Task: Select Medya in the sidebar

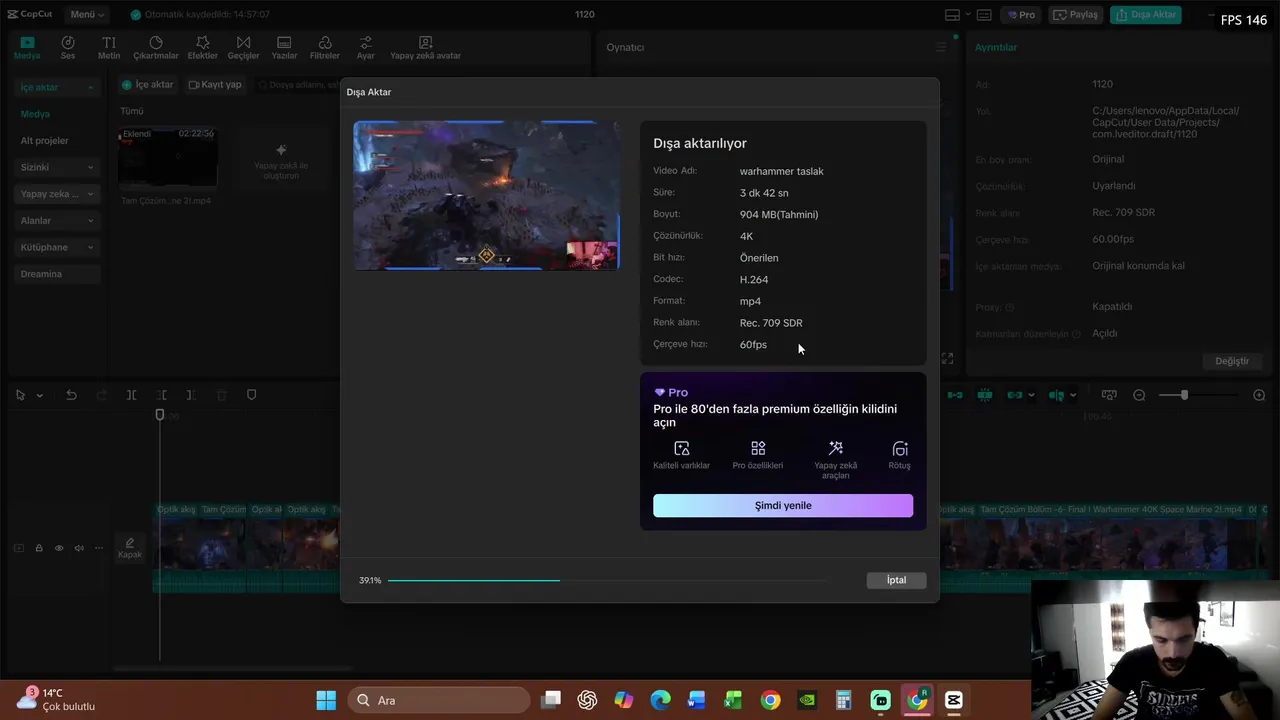Action: pos(36,114)
